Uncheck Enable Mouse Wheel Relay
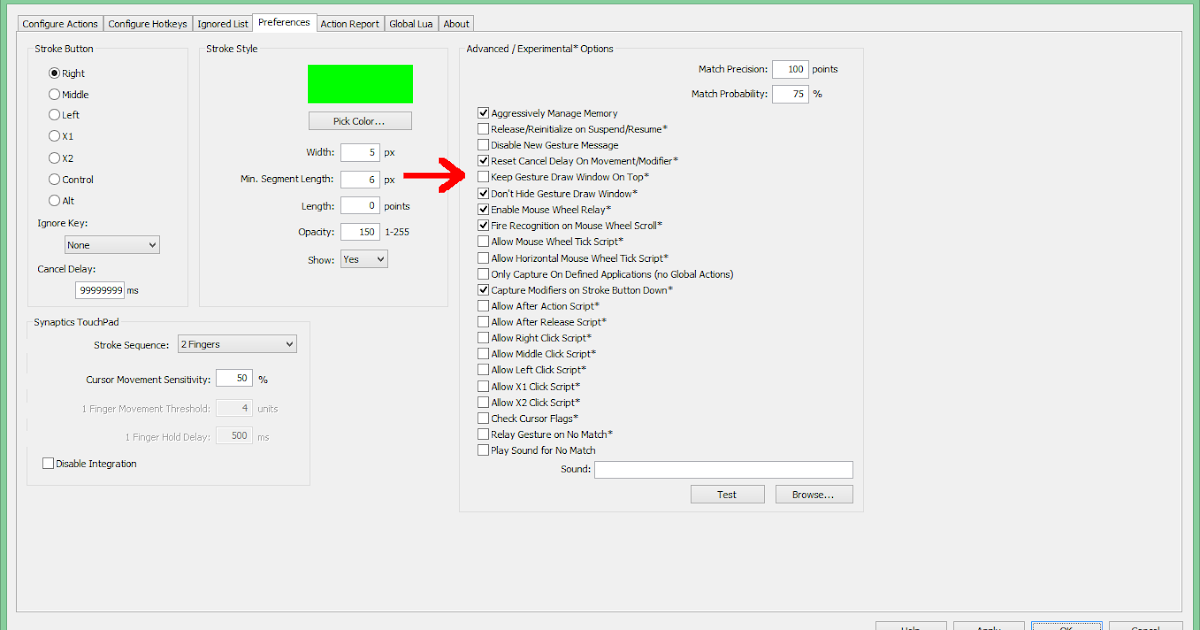Image resolution: width=1200 pixels, height=630 pixels. (483, 209)
